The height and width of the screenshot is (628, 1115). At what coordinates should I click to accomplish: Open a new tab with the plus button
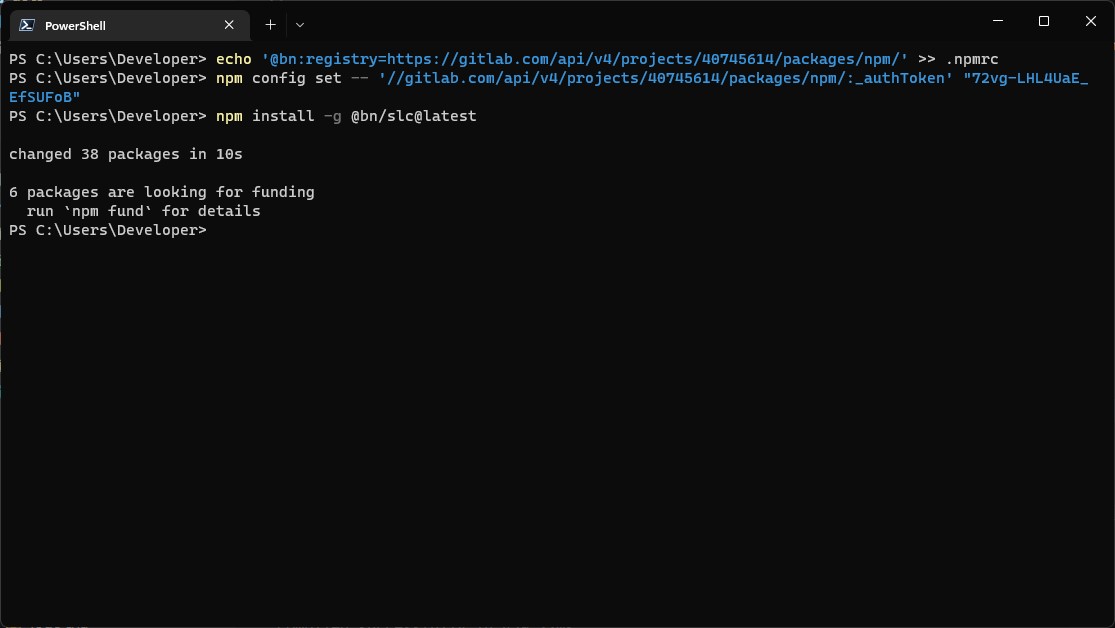tap(270, 24)
